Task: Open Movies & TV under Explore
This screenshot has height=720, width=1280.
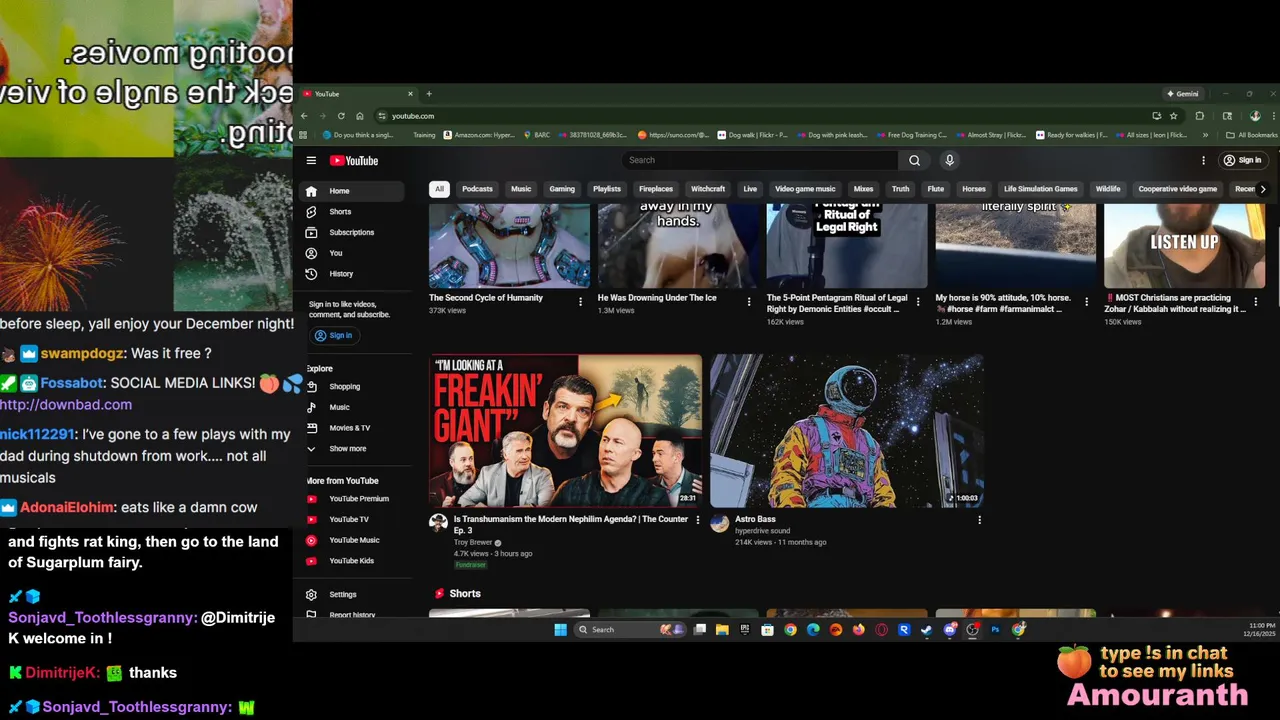Action: coord(354,428)
